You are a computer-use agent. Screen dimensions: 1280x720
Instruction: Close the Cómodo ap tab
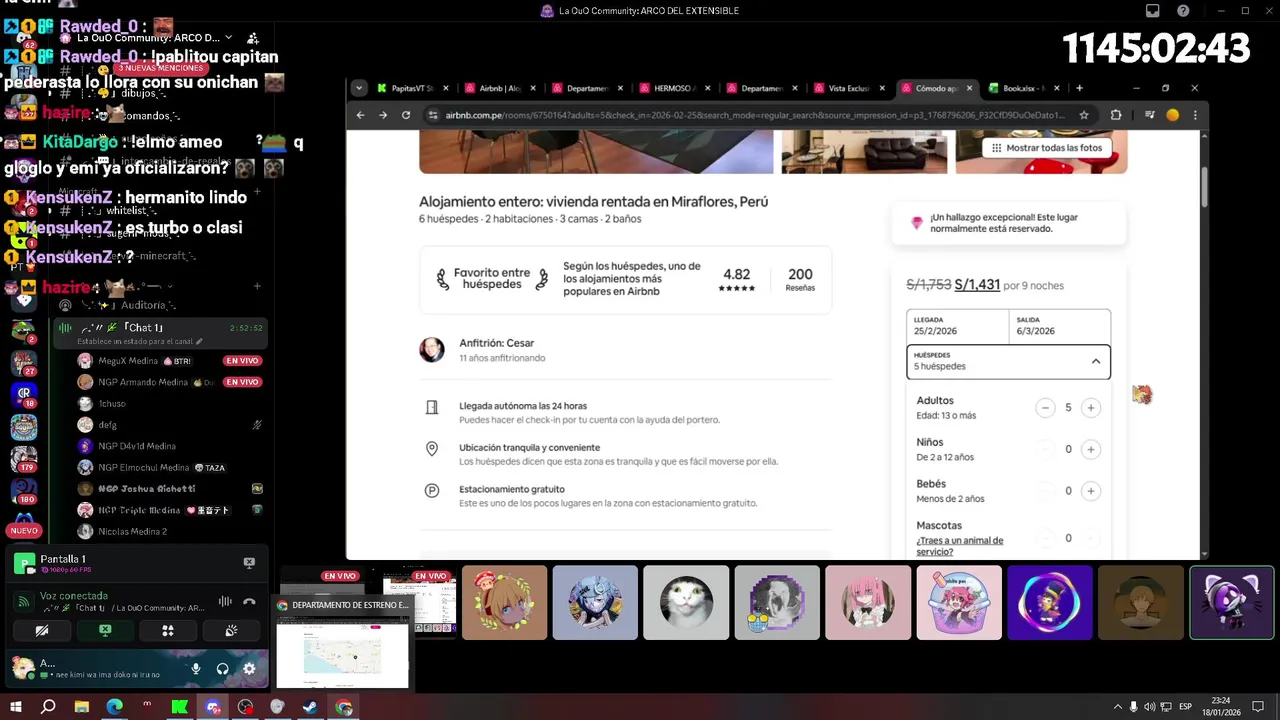point(968,88)
